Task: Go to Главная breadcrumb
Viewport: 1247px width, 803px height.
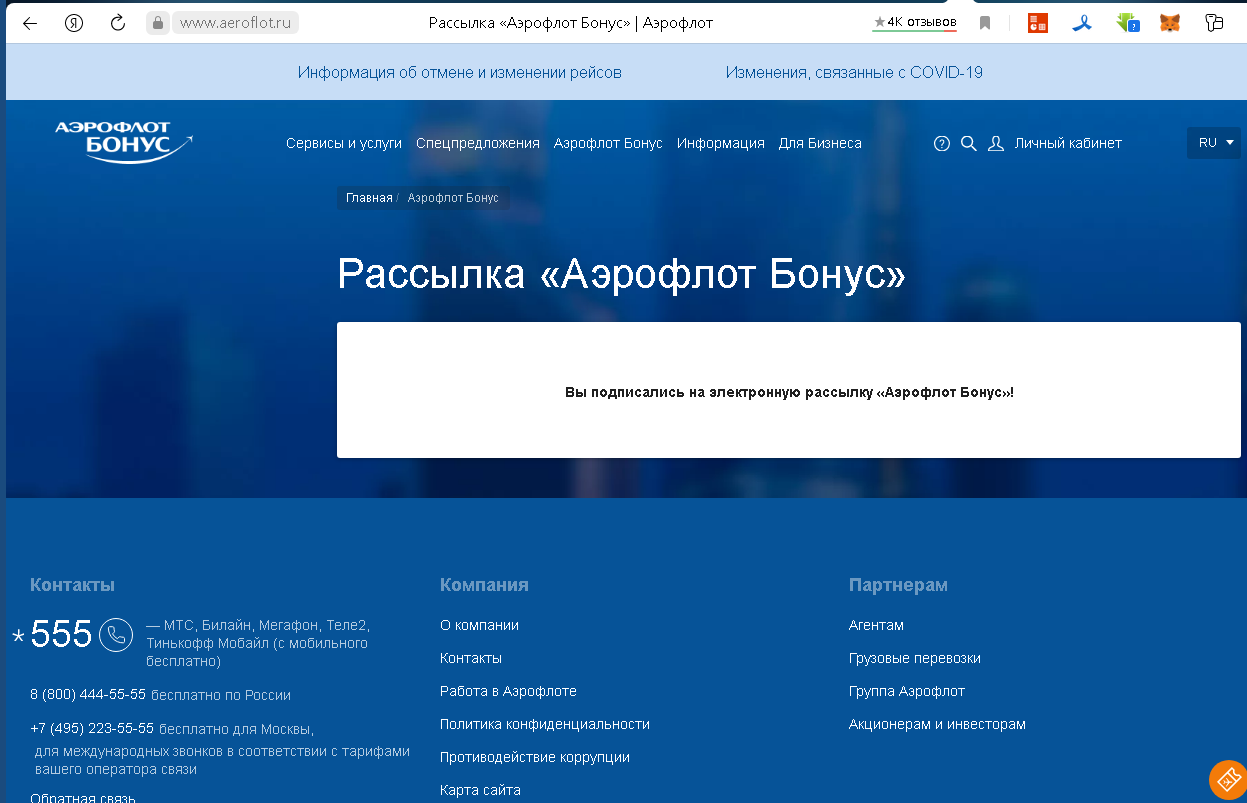Action: coord(369,198)
